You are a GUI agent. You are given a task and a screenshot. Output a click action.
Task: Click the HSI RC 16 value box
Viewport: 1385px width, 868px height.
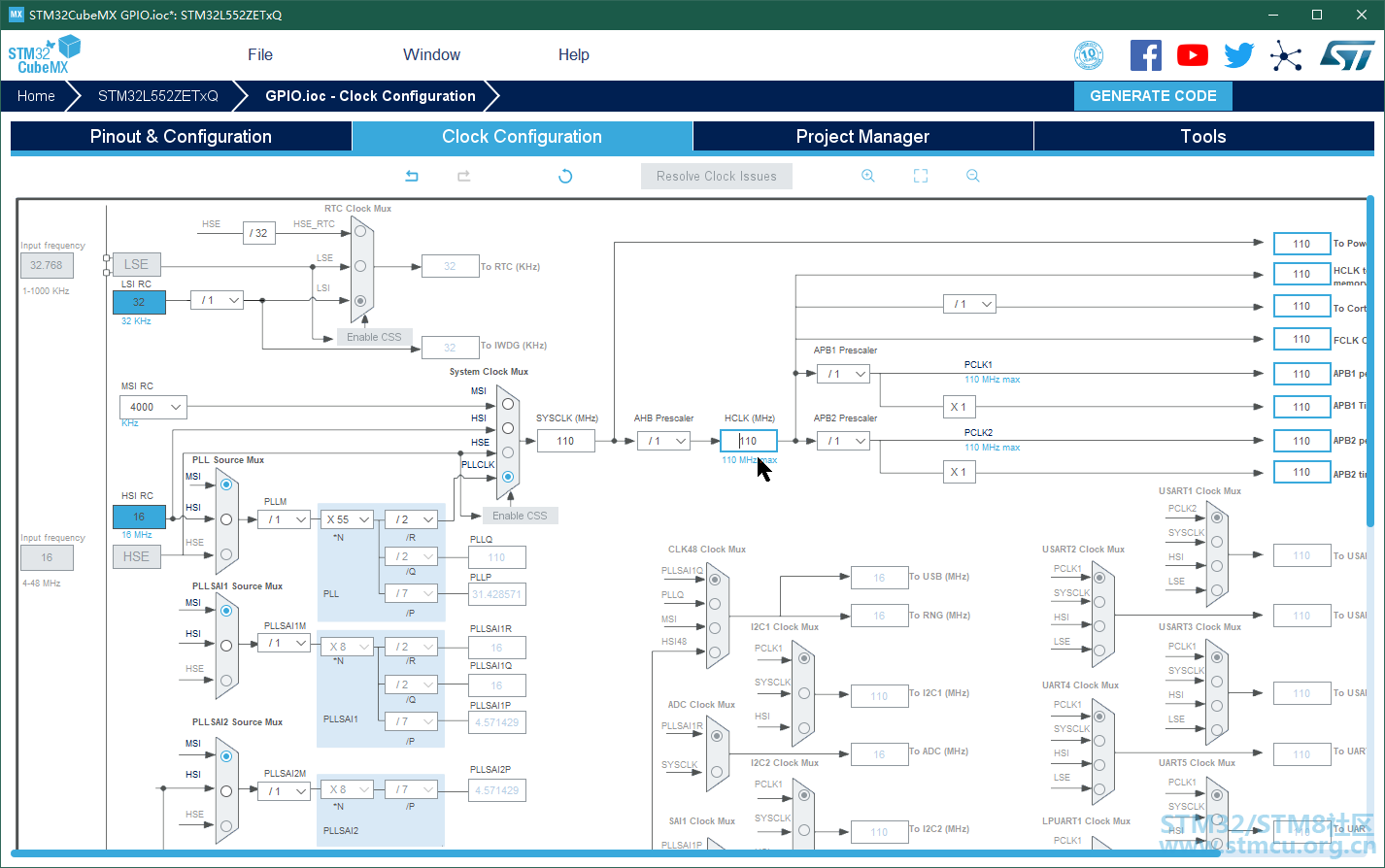pos(139,517)
